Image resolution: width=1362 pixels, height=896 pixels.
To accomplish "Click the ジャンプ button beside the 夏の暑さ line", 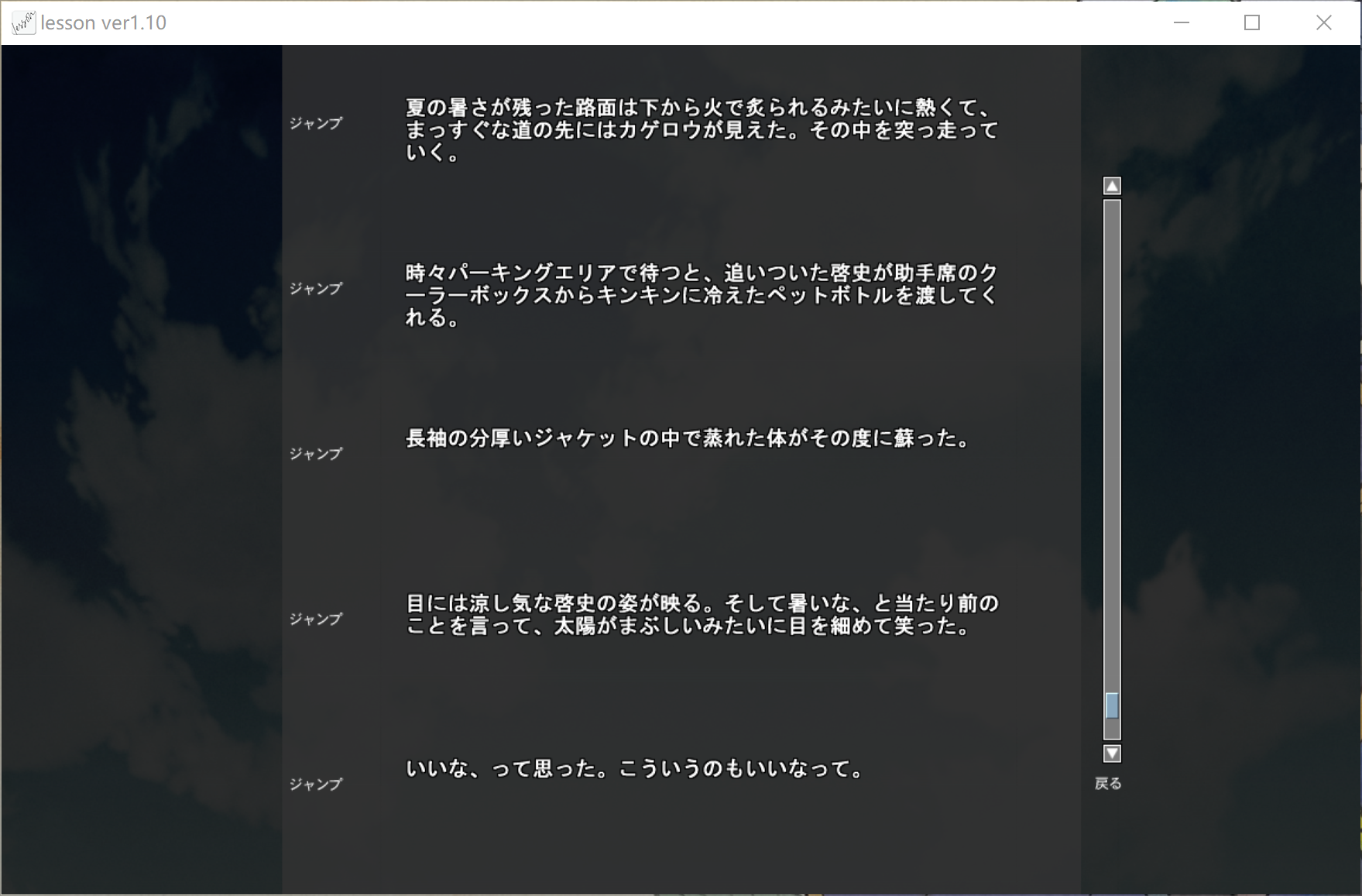I will click(315, 123).
